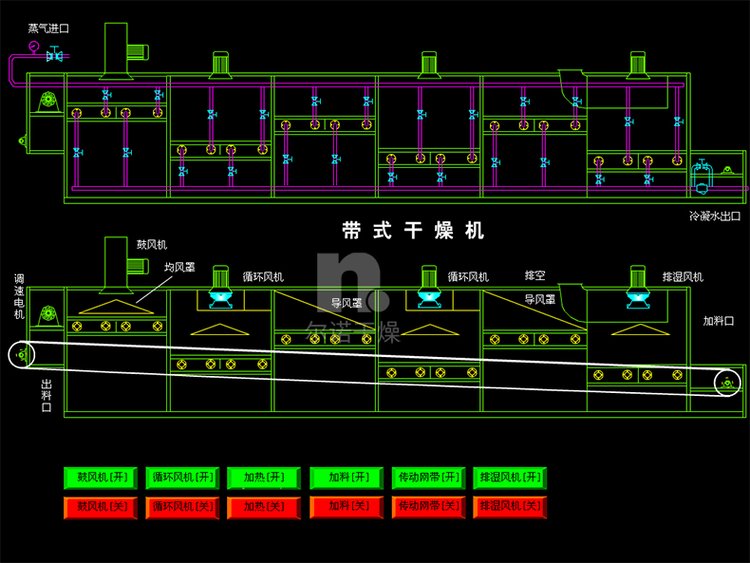Enable exhaust fan with 排湿风机[开]
The width and height of the screenshot is (750, 563).
(510, 477)
